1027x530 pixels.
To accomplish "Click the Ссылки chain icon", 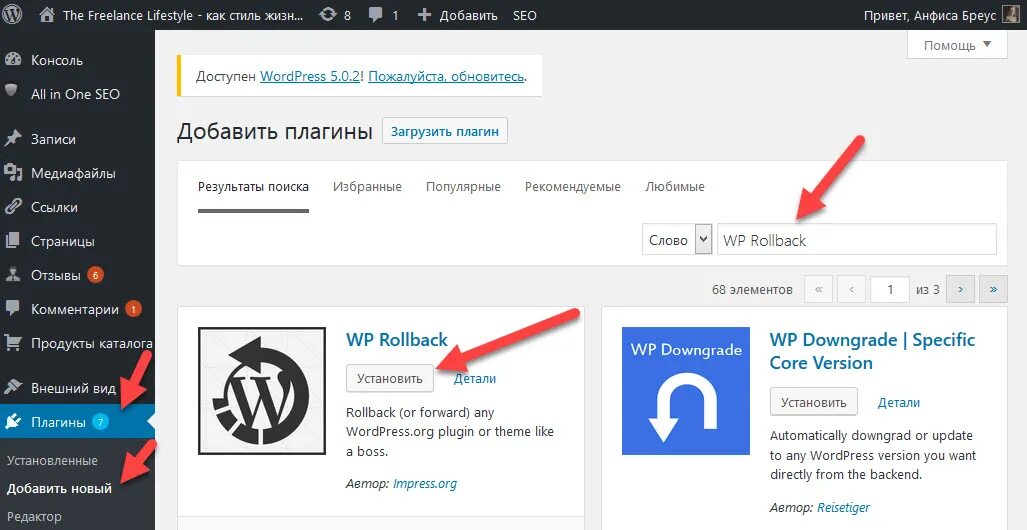I will [13, 207].
